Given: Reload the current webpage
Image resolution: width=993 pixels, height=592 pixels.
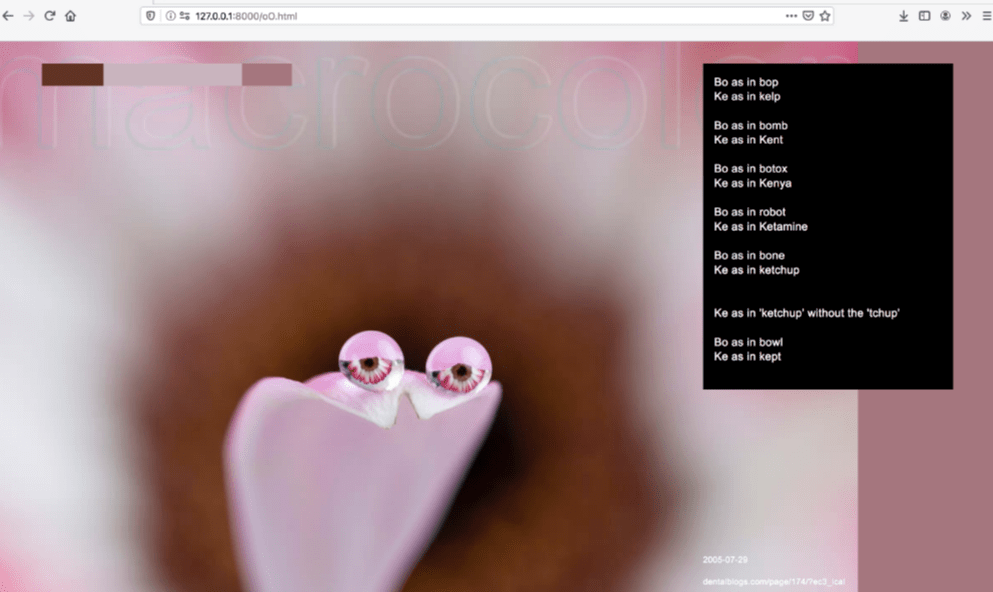Looking at the screenshot, I should (x=50, y=15).
